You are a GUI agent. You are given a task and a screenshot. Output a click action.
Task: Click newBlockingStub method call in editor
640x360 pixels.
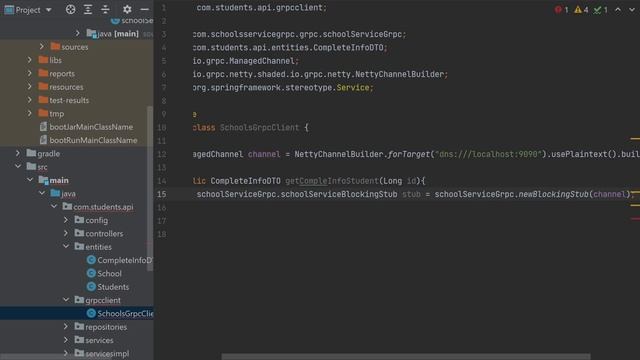coord(553,194)
